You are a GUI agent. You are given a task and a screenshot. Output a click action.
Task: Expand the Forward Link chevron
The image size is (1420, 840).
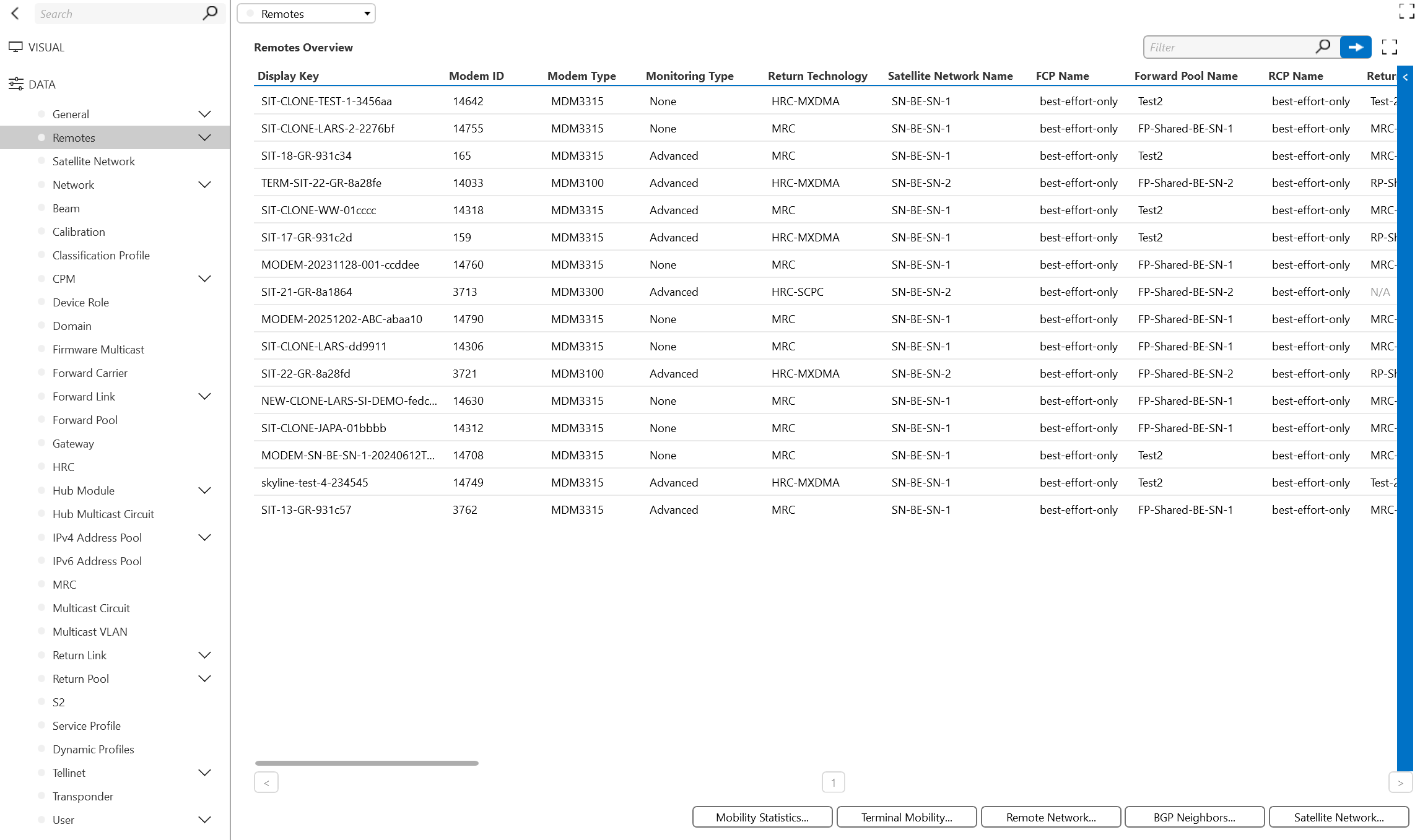204,396
